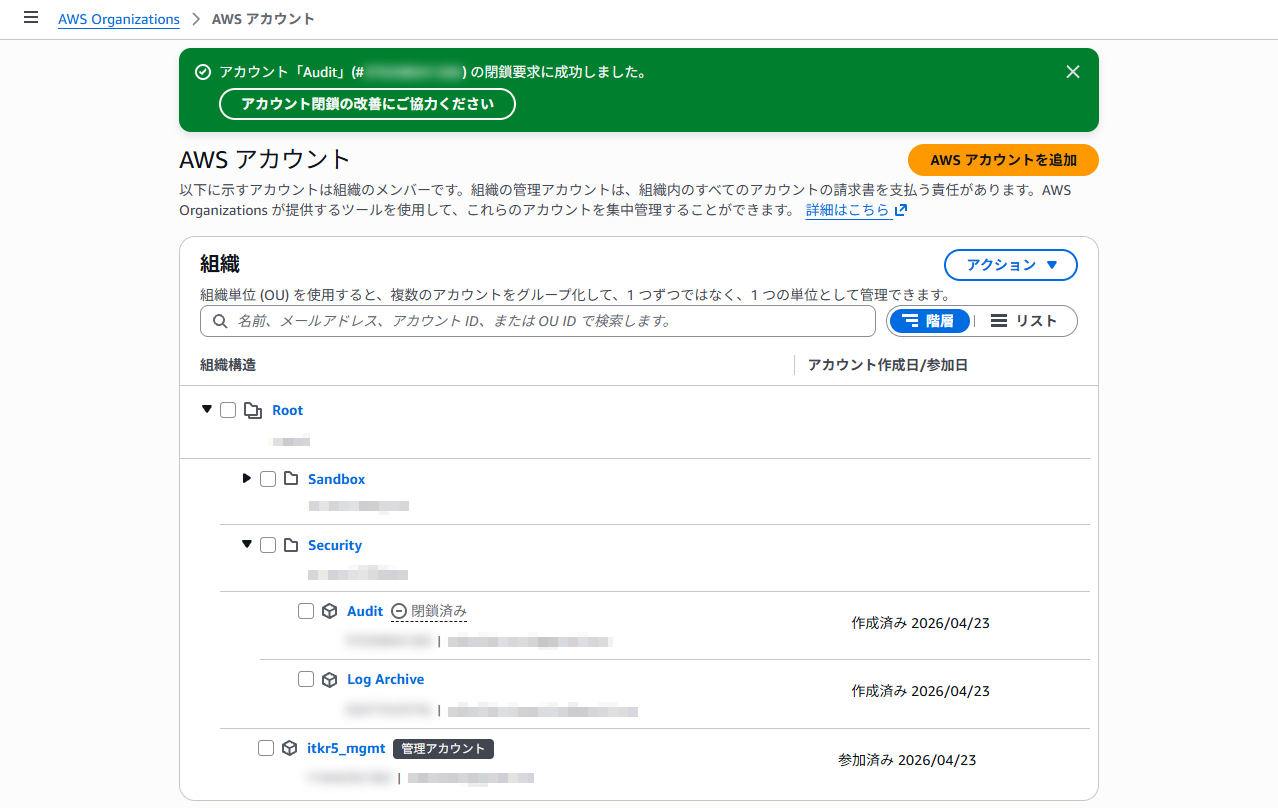Open the Sandbox OU link
Viewport: 1278px width, 808px height.
(336, 479)
